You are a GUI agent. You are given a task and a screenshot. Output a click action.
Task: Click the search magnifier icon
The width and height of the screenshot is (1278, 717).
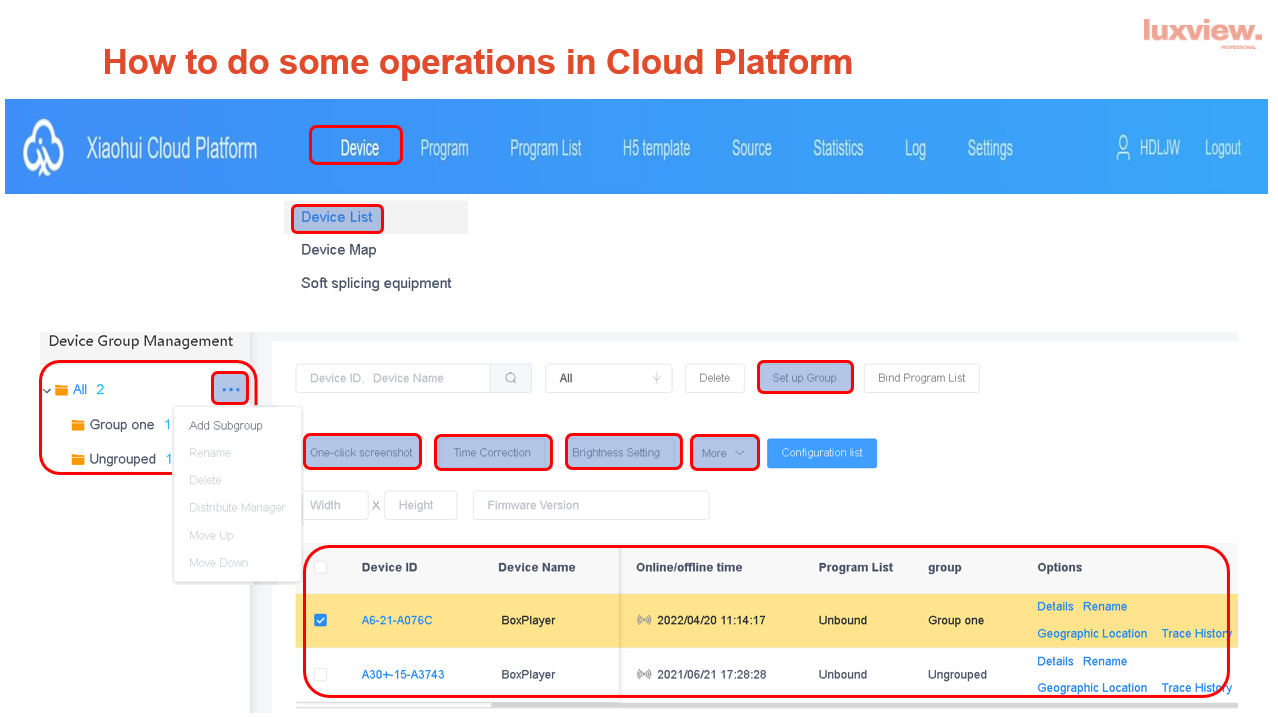pyautogui.click(x=511, y=378)
